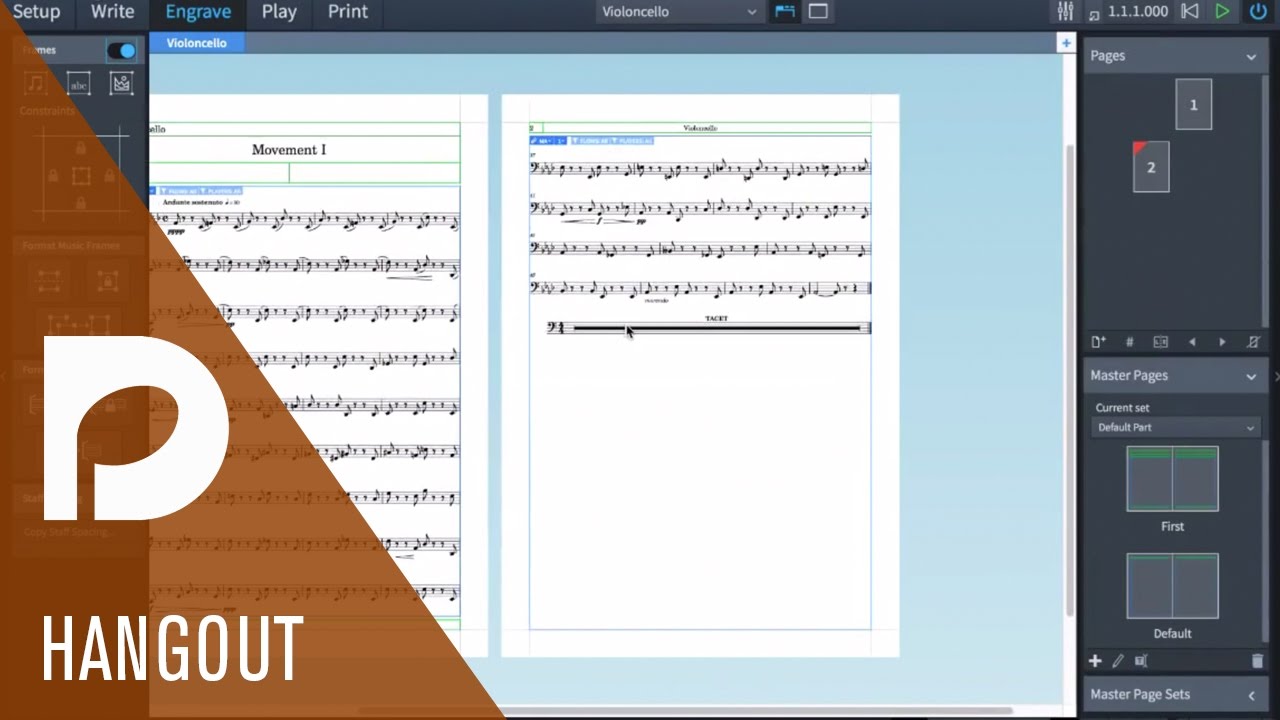Collapse the Pages panel section
This screenshot has width=1280, height=720.
click(x=1251, y=57)
